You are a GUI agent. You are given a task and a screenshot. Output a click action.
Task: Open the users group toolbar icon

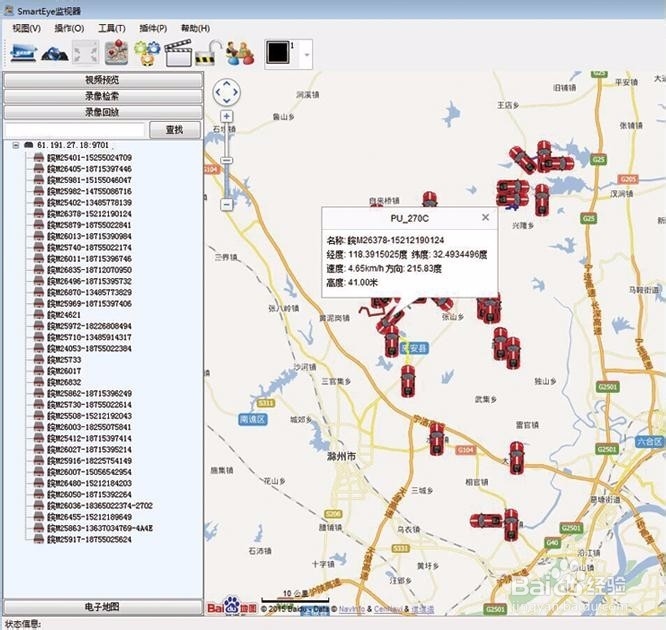(240, 53)
